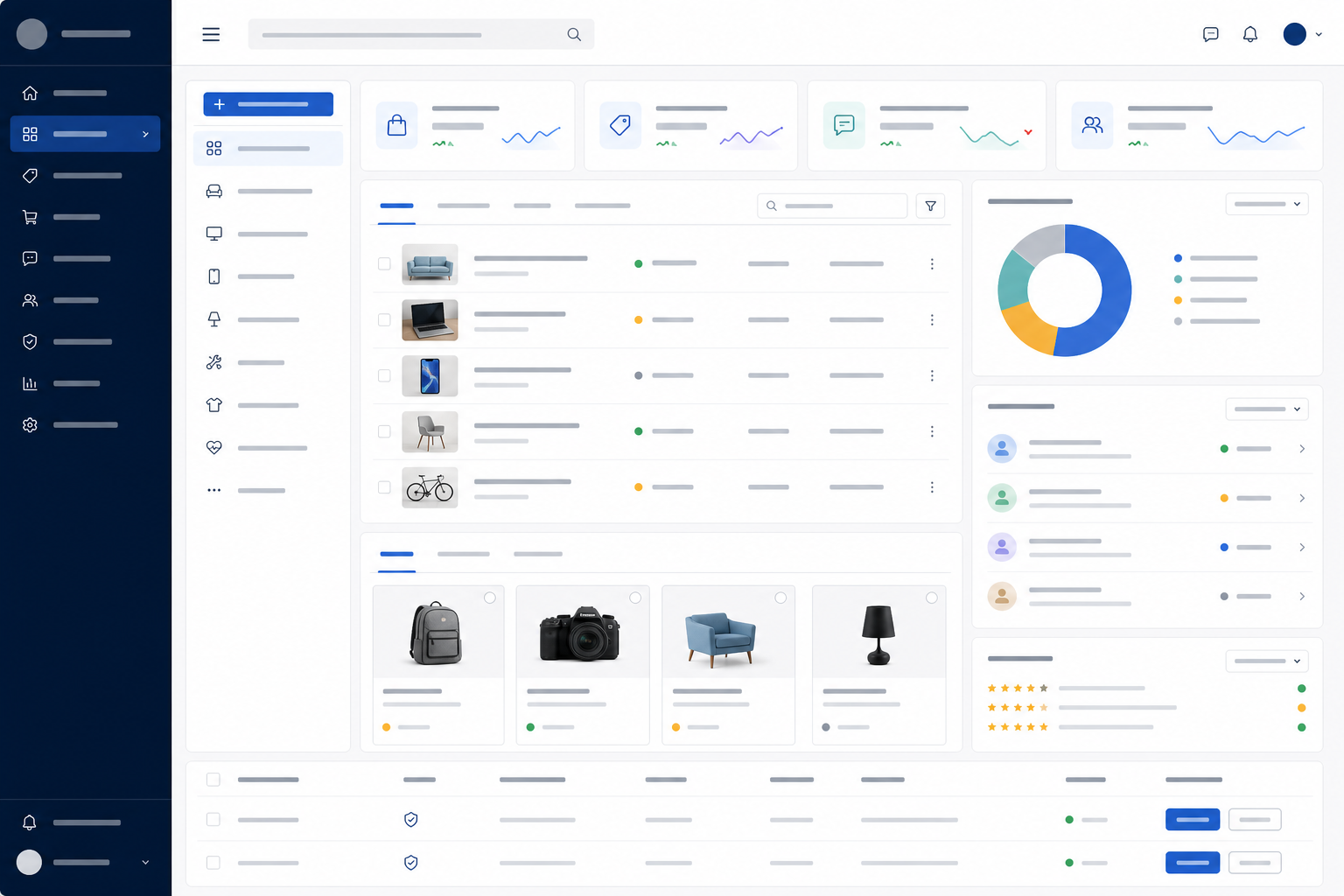Image resolution: width=1344 pixels, height=896 pixels.
Task: Click the blue button in first bottom table row
Action: coord(1193,819)
